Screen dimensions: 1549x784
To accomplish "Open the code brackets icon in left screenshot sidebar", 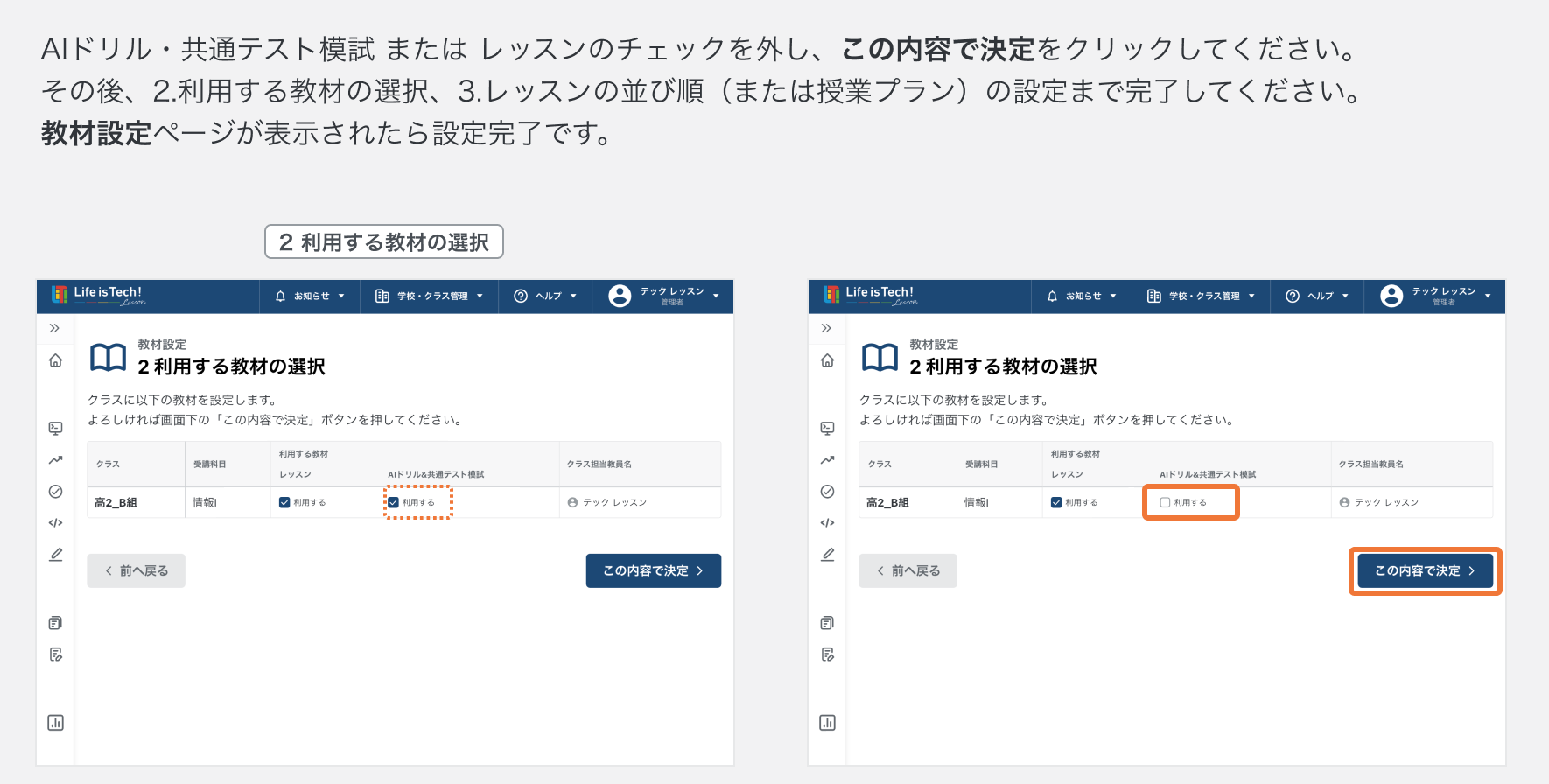I will (55, 523).
